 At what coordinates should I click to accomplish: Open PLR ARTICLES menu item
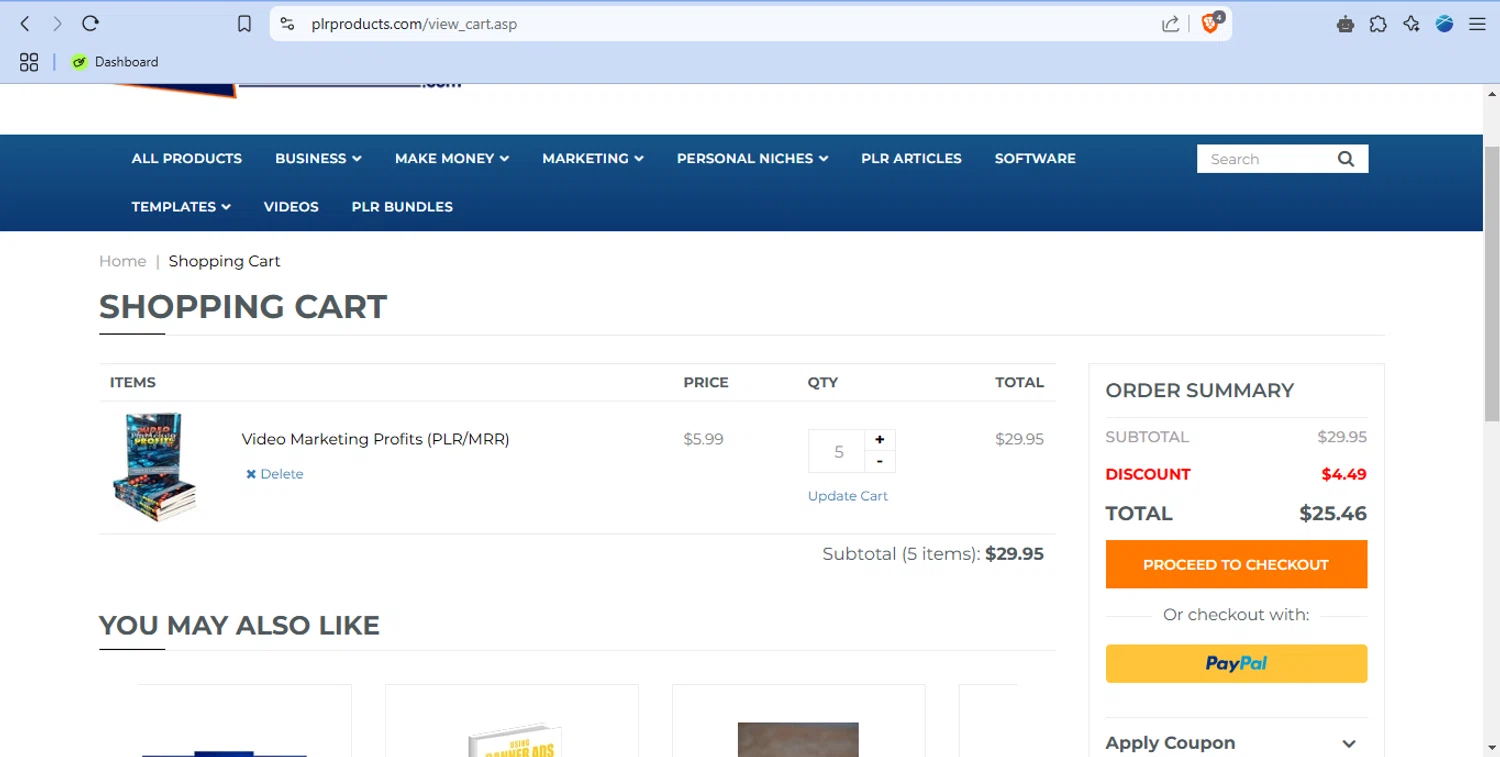tap(911, 158)
